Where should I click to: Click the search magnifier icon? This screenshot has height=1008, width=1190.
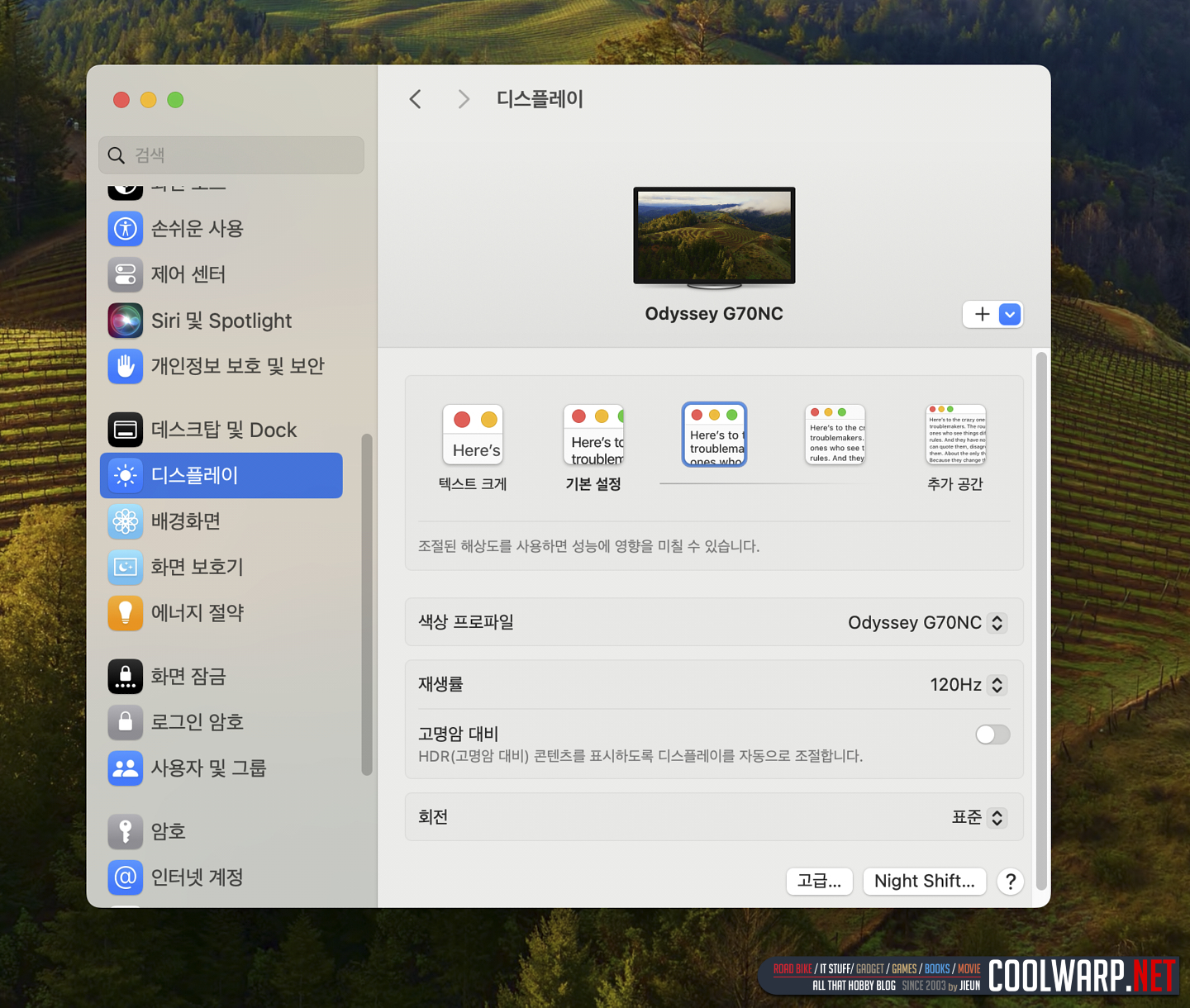[x=117, y=155]
